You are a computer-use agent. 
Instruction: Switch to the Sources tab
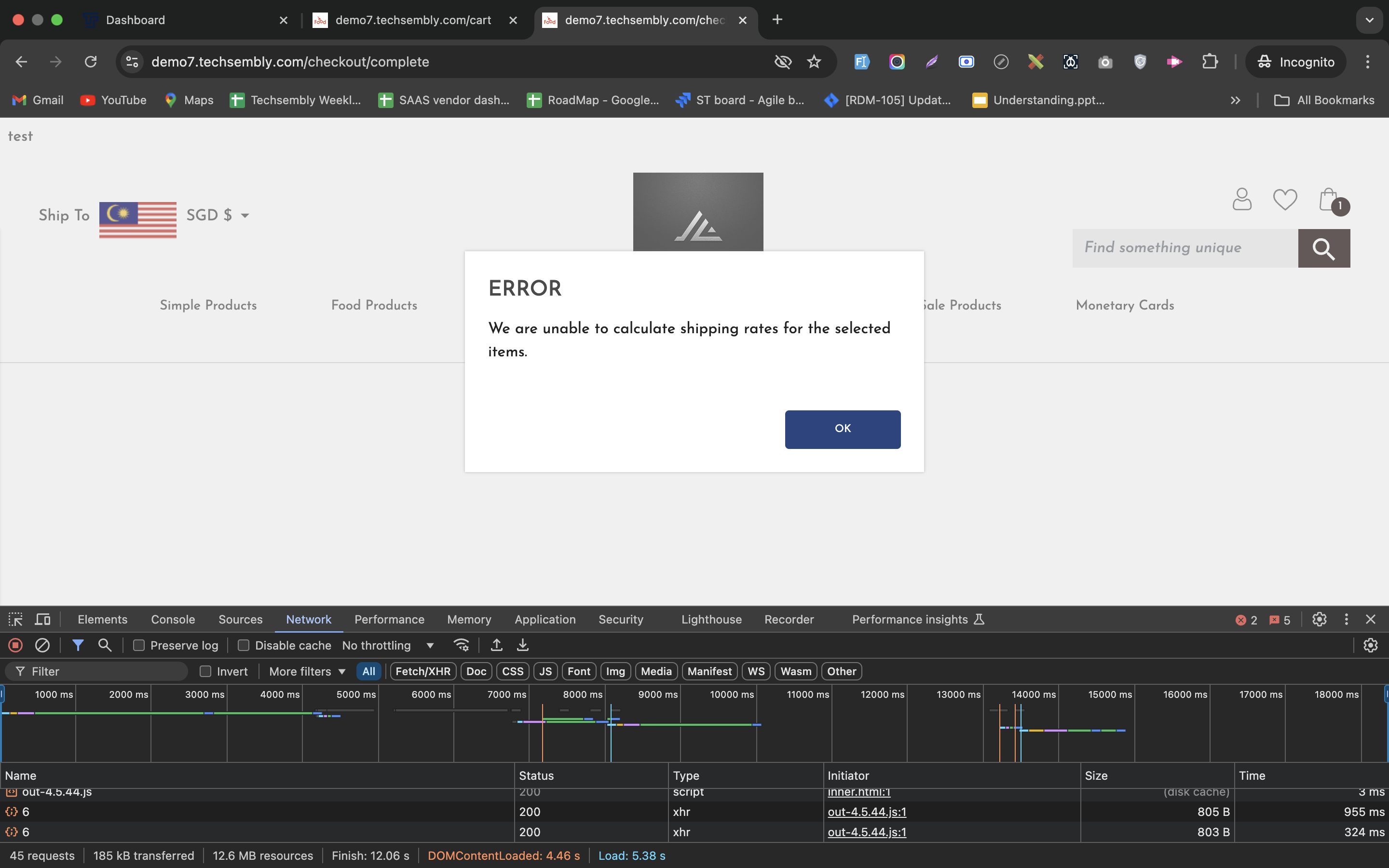241,620
